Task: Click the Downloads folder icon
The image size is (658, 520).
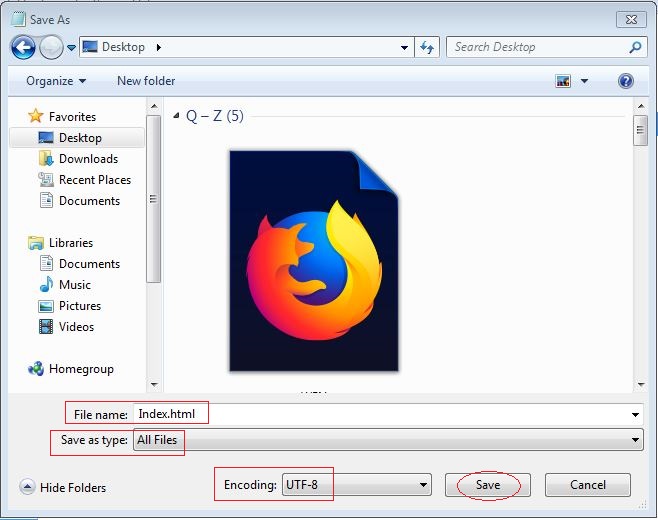Action: 46,158
